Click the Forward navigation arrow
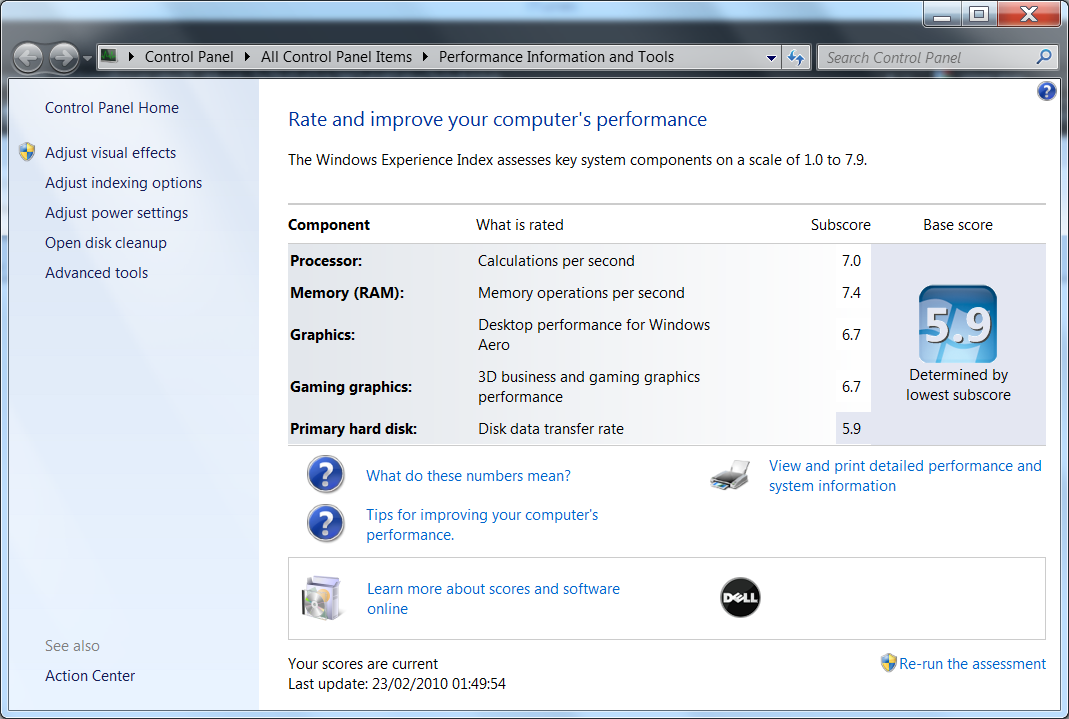This screenshot has height=719, width=1069. [x=64, y=57]
